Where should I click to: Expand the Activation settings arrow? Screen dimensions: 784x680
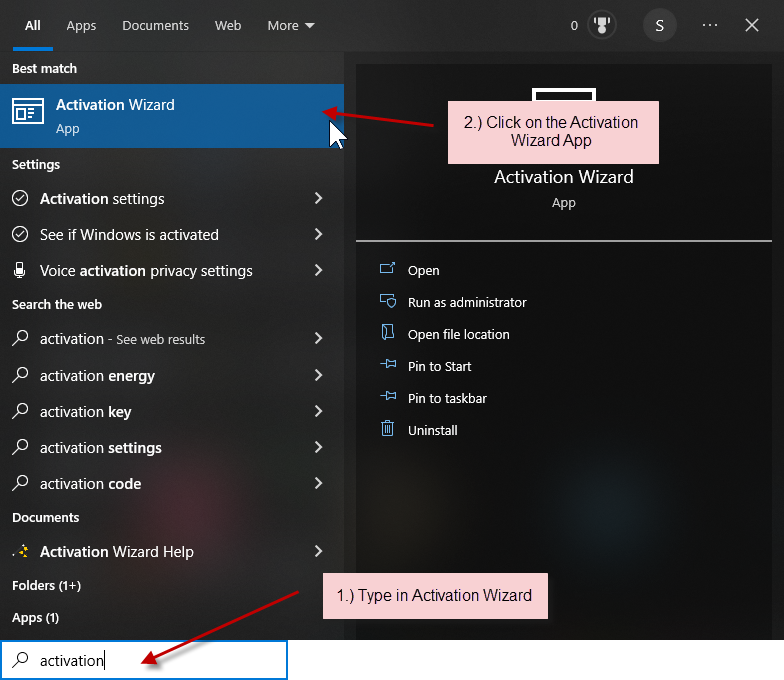point(318,198)
